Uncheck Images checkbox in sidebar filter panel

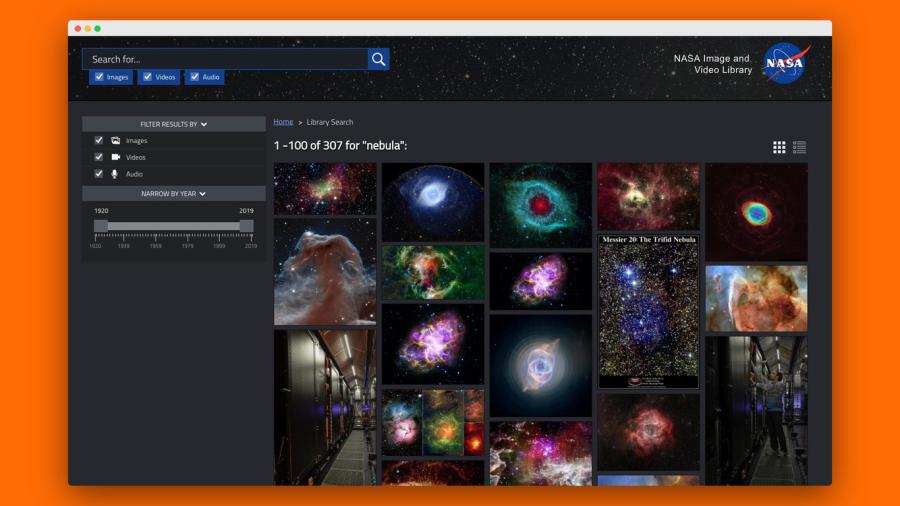tap(99, 141)
